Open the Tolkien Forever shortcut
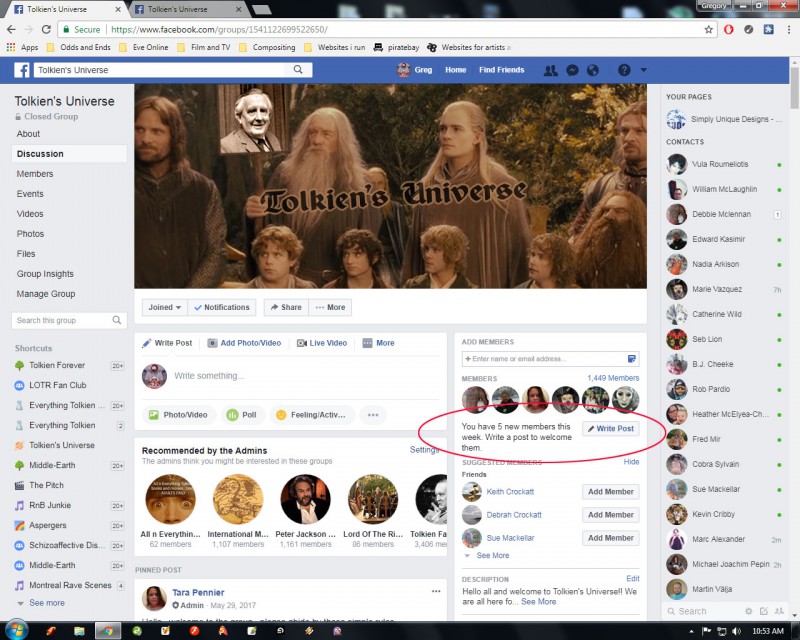800x640 pixels. 57,365
